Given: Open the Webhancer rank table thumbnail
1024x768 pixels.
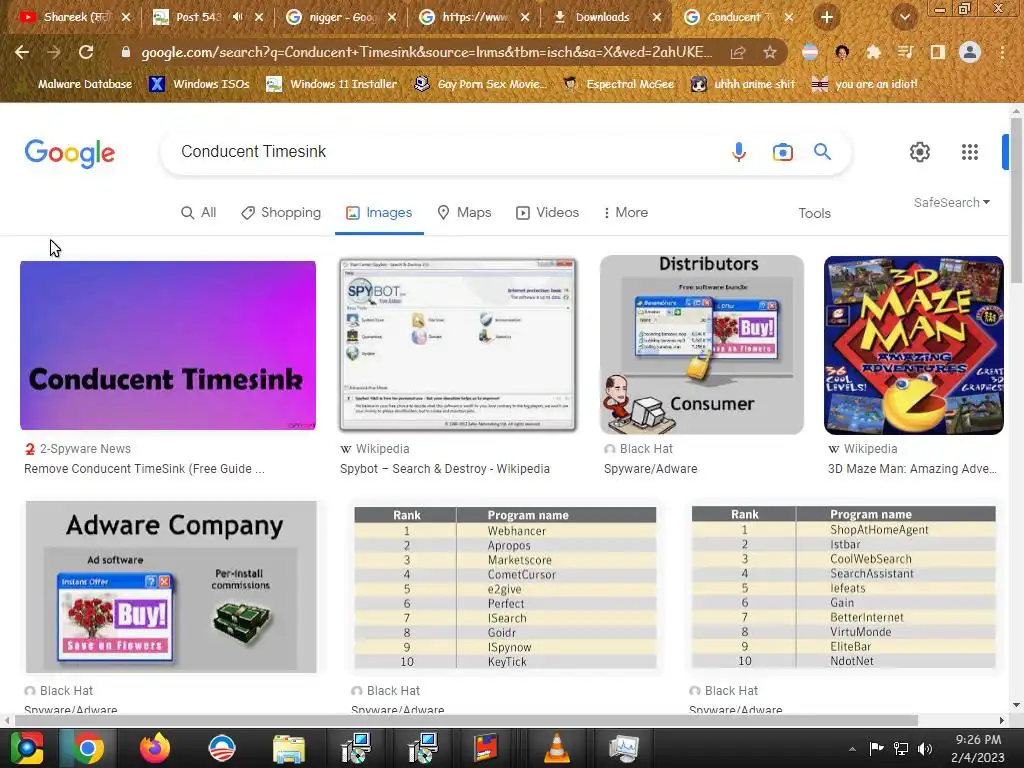Looking at the screenshot, I should click(505, 588).
